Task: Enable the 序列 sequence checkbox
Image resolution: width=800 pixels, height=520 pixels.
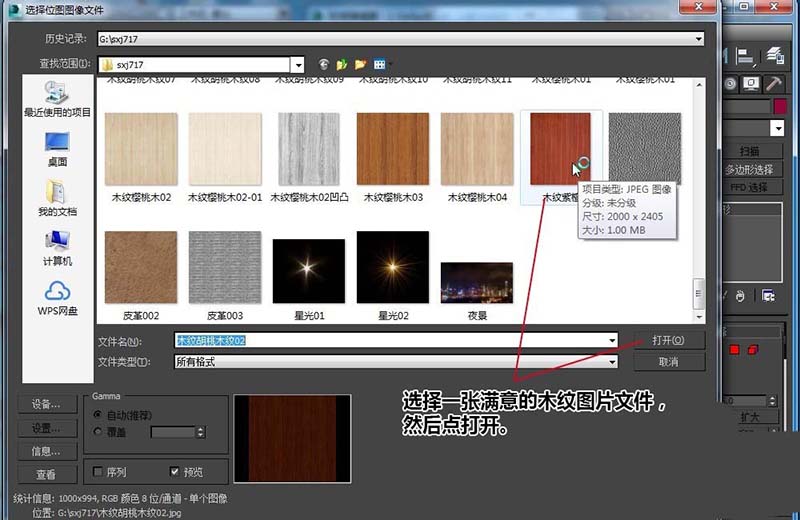Action: click(98, 472)
